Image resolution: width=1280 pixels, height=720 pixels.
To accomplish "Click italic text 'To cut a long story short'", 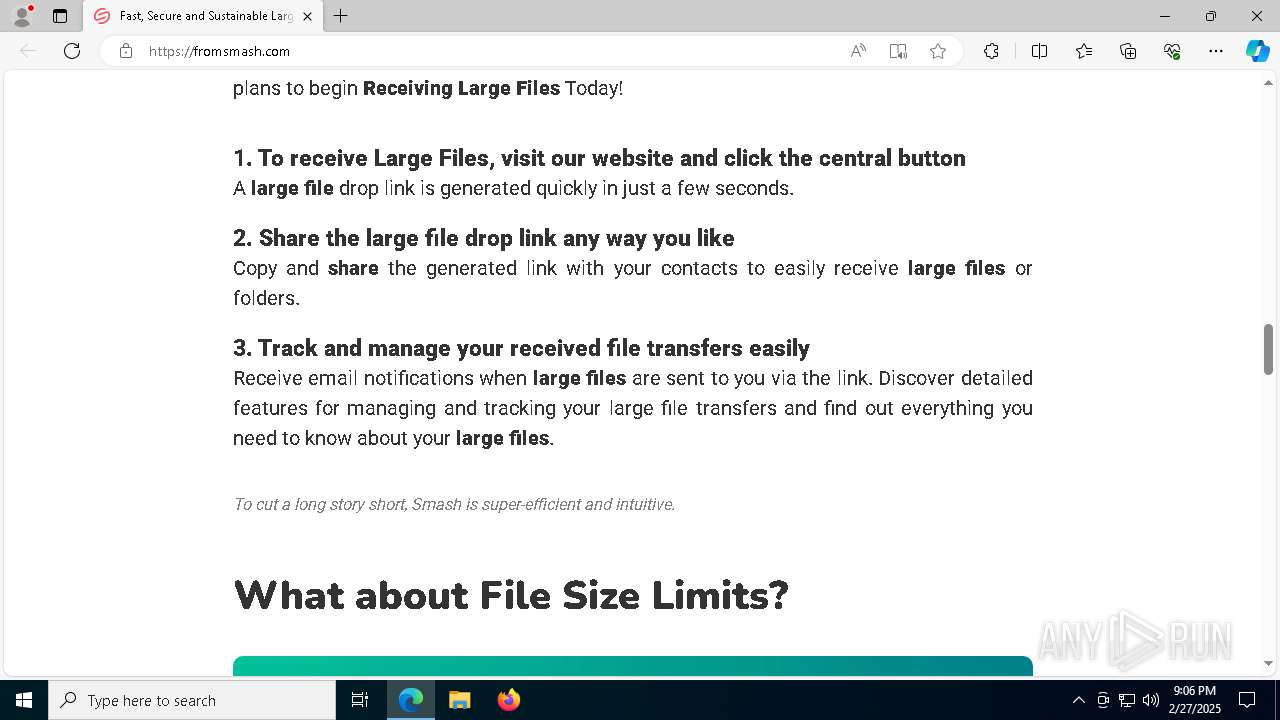I will (454, 504).
